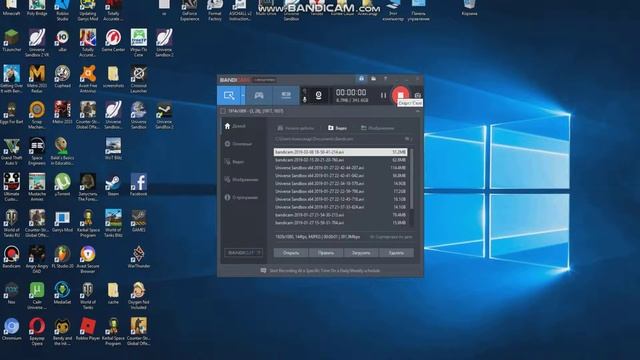Click Открыть (Open) button
640x360 pixels.
(291, 253)
